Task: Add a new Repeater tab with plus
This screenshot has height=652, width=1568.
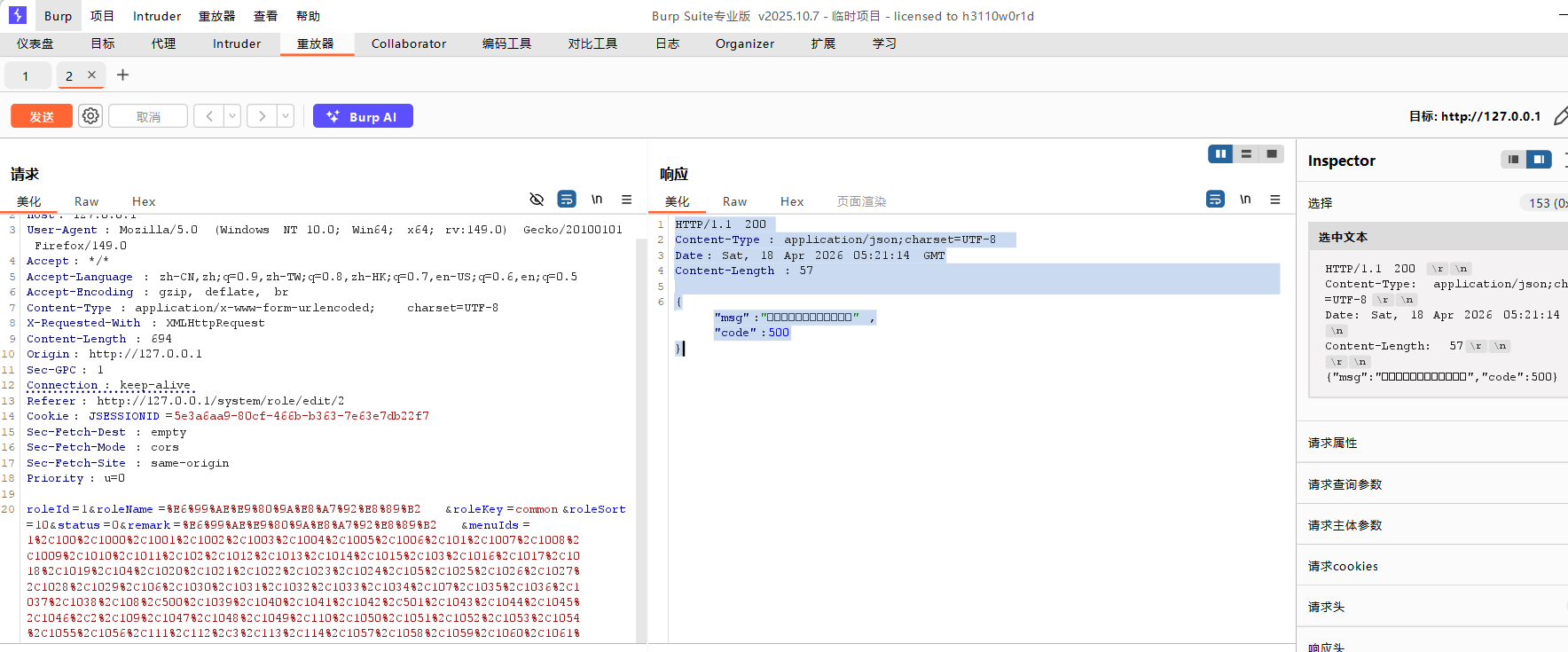Action: [x=122, y=75]
